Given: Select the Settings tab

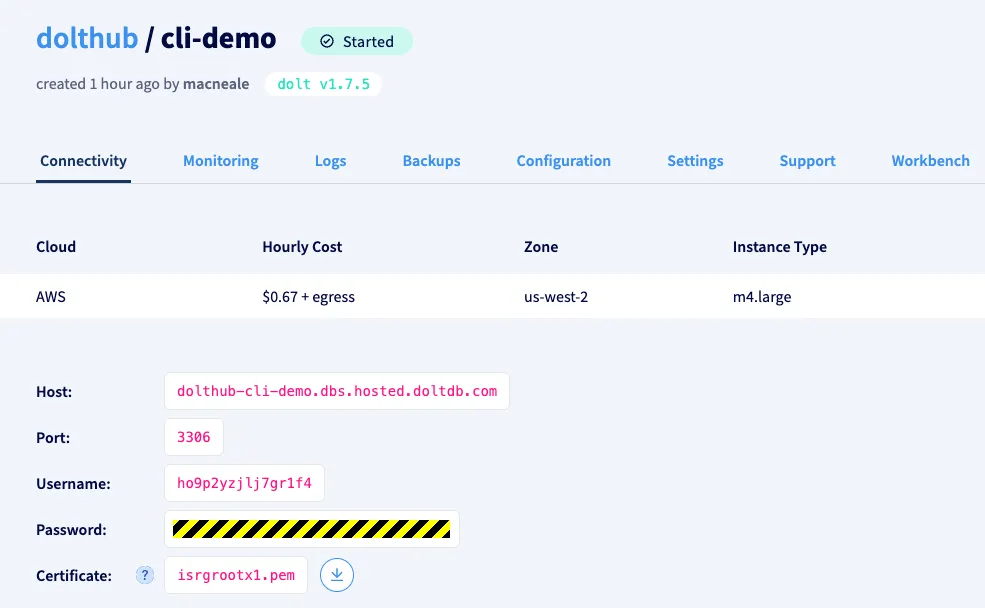Looking at the screenshot, I should 695,161.
